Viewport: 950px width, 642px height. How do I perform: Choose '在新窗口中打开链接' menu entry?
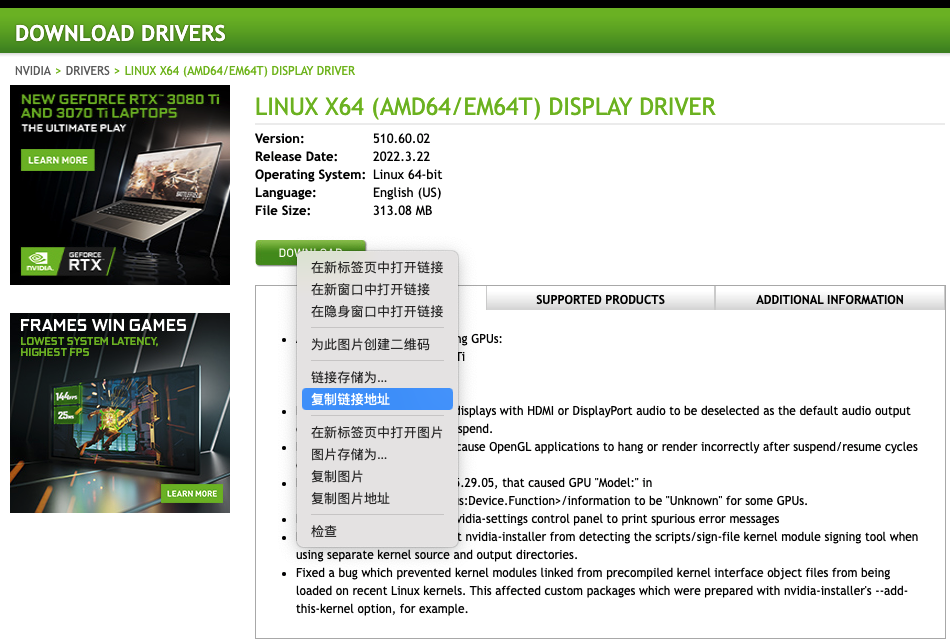pyautogui.click(x=377, y=290)
